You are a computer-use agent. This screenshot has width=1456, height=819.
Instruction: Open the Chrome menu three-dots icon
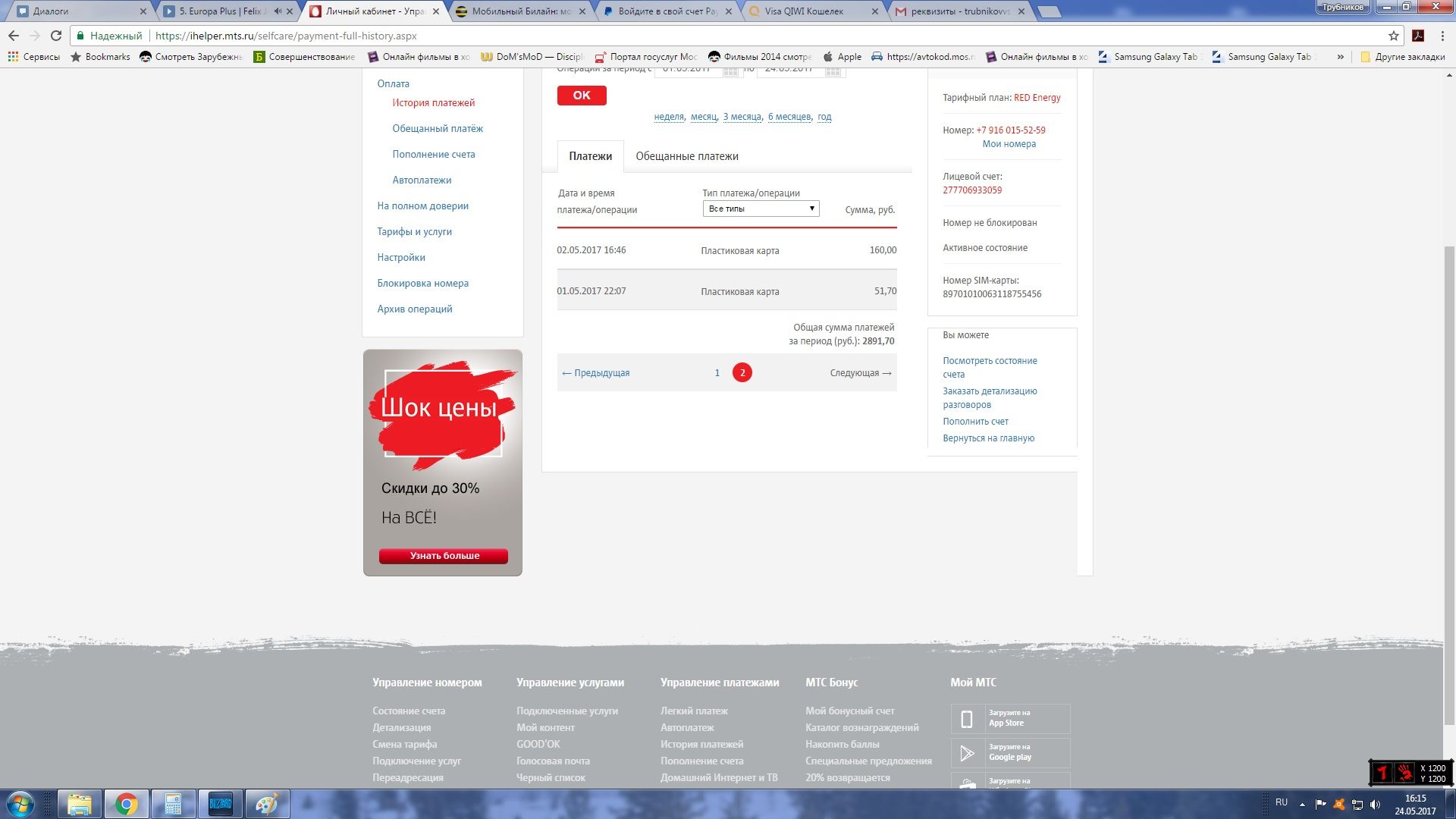[1442, 36]
